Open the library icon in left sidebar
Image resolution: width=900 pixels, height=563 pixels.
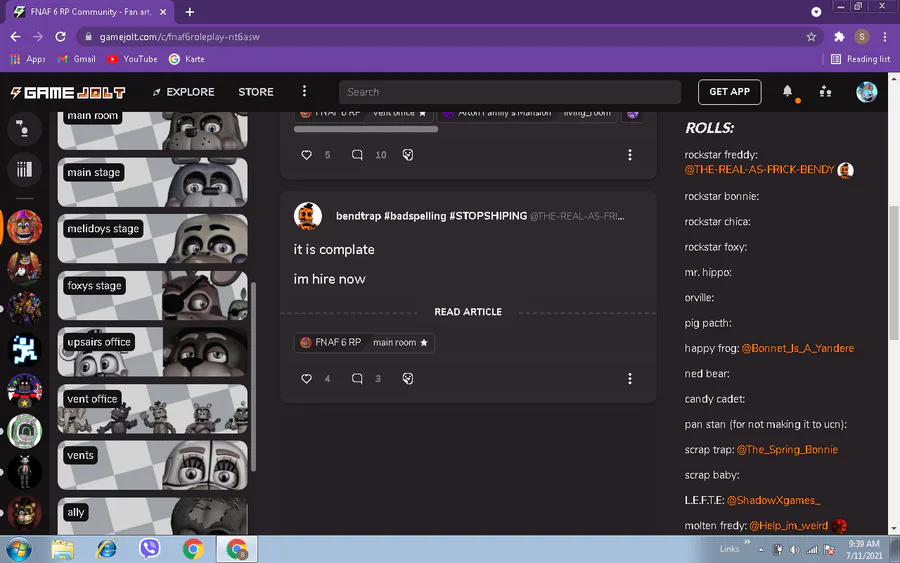24,169
